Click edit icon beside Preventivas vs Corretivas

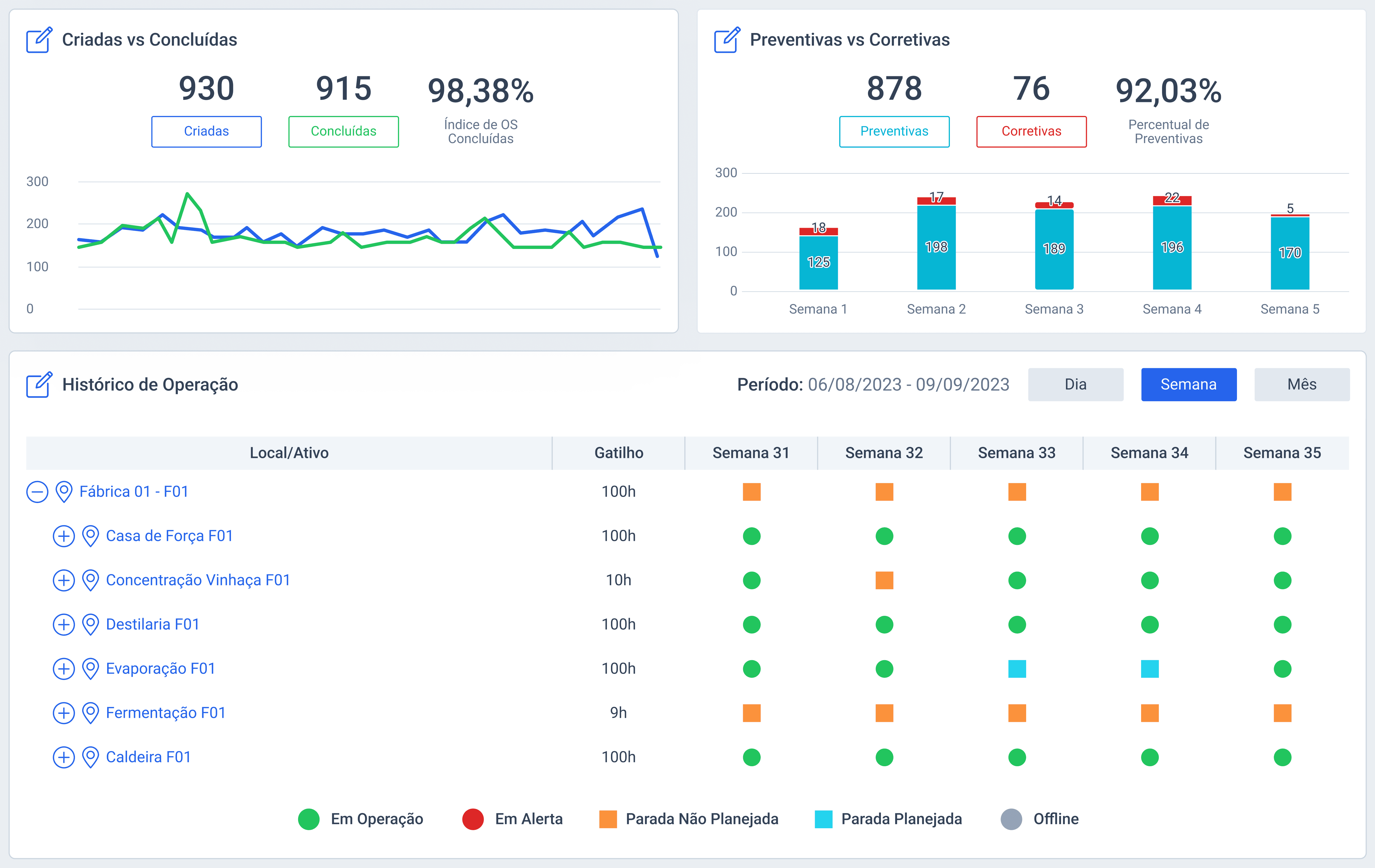(x=728, y=40)
